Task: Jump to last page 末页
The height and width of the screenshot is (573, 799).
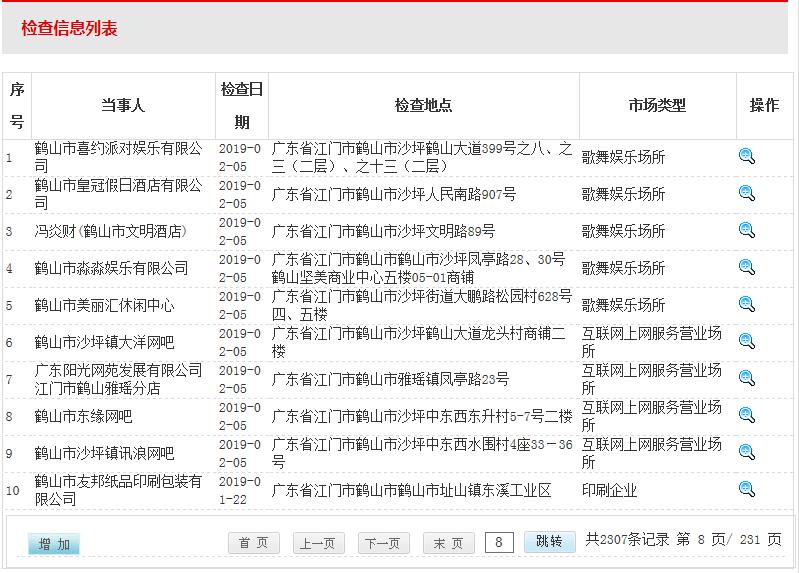Action: click(x=448, y=543)
